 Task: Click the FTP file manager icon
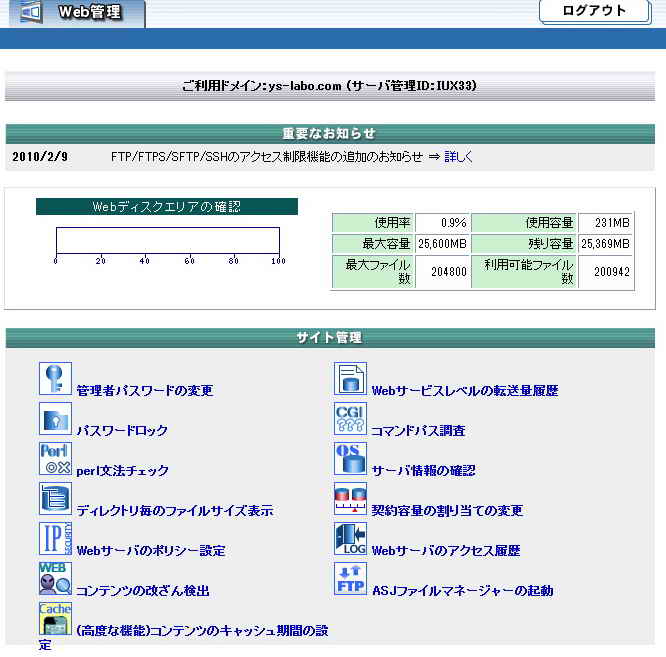(x=350, y=579)
